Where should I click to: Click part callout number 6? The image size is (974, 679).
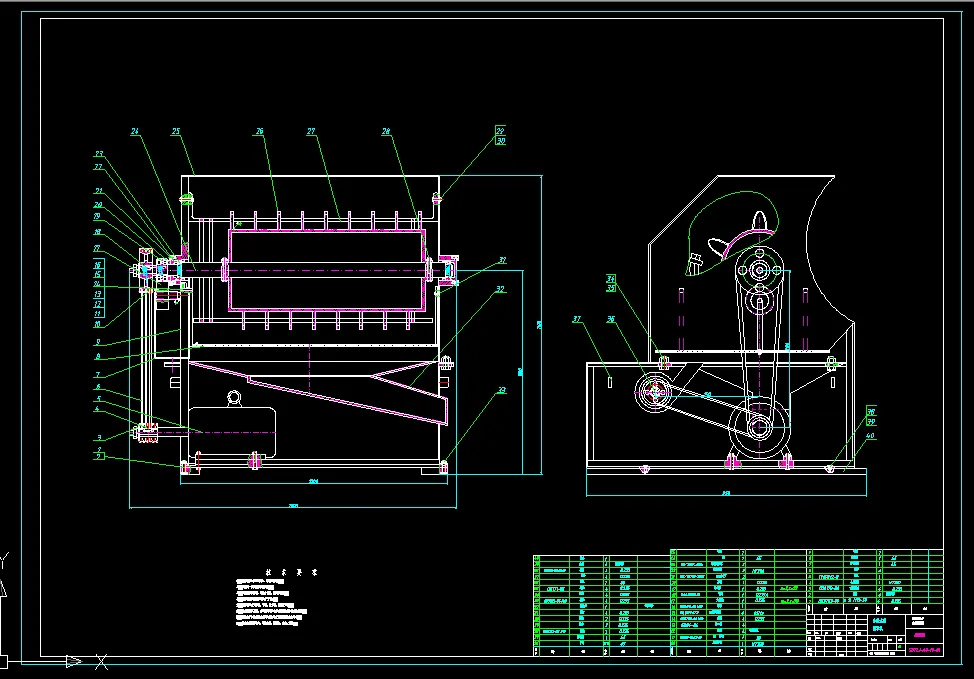[98, 386]
